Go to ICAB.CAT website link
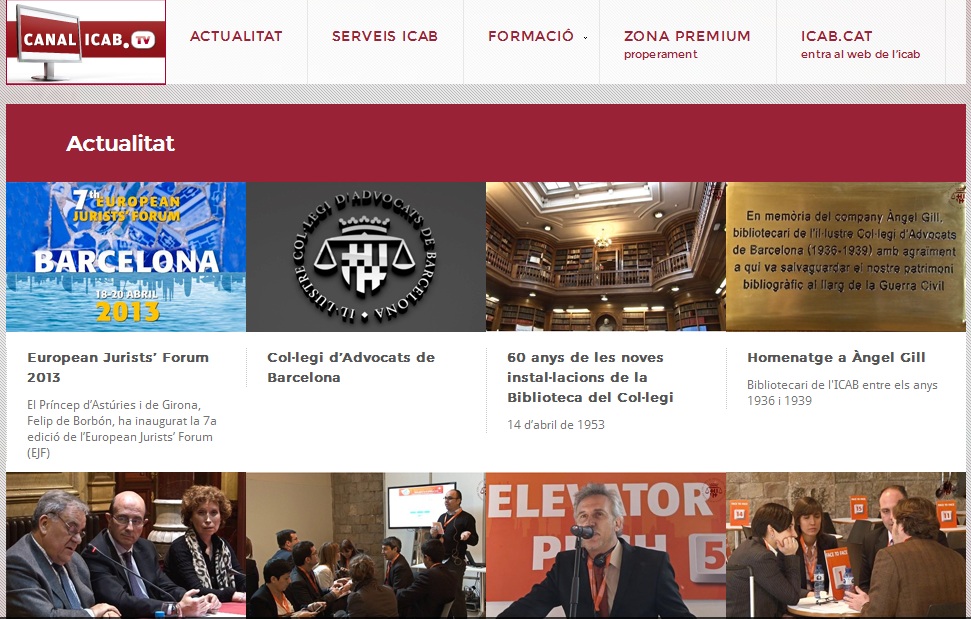The width and height of the screenshot is (971, 619). click(x=860, y=43)
